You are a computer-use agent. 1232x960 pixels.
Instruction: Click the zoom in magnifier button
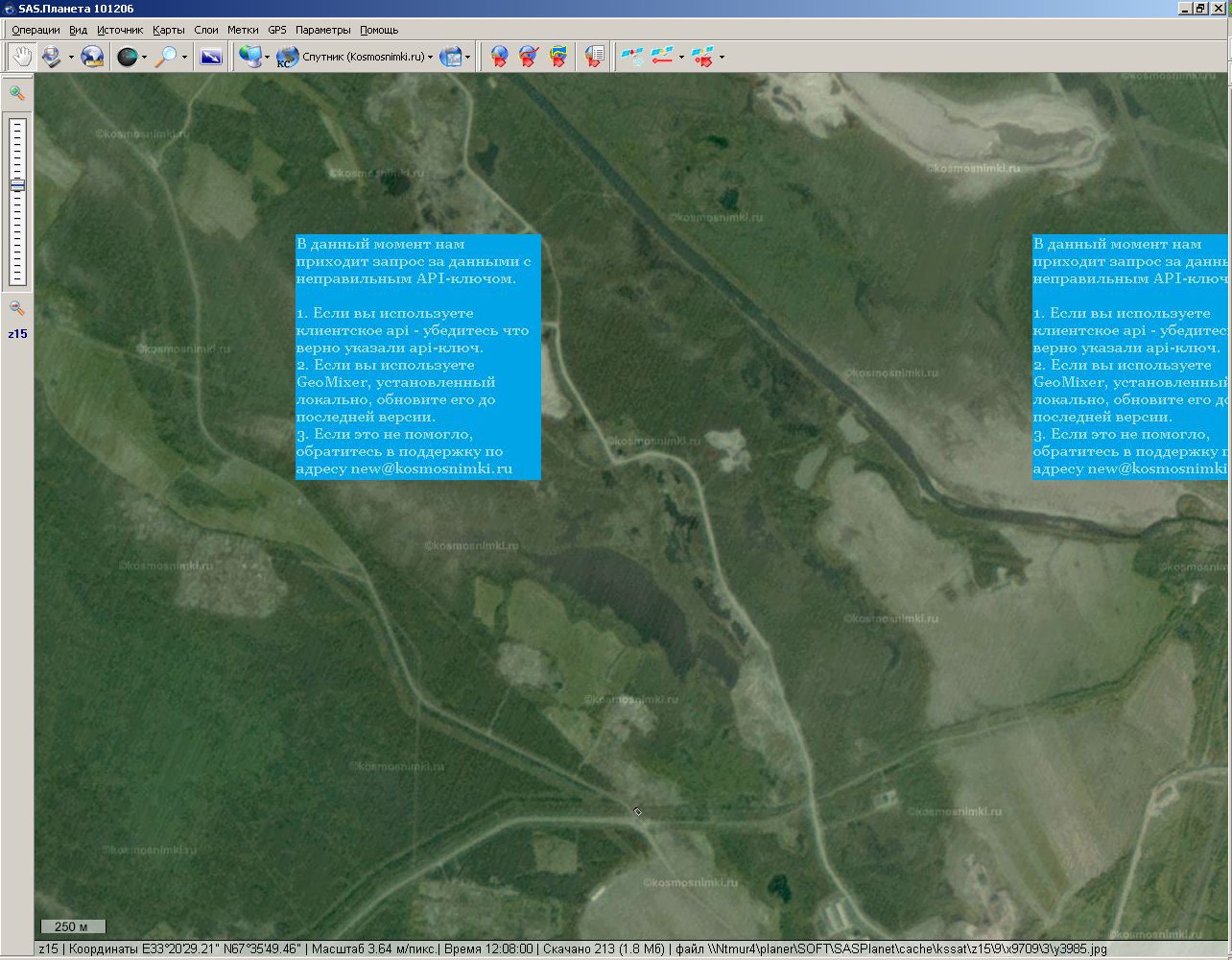17,93
